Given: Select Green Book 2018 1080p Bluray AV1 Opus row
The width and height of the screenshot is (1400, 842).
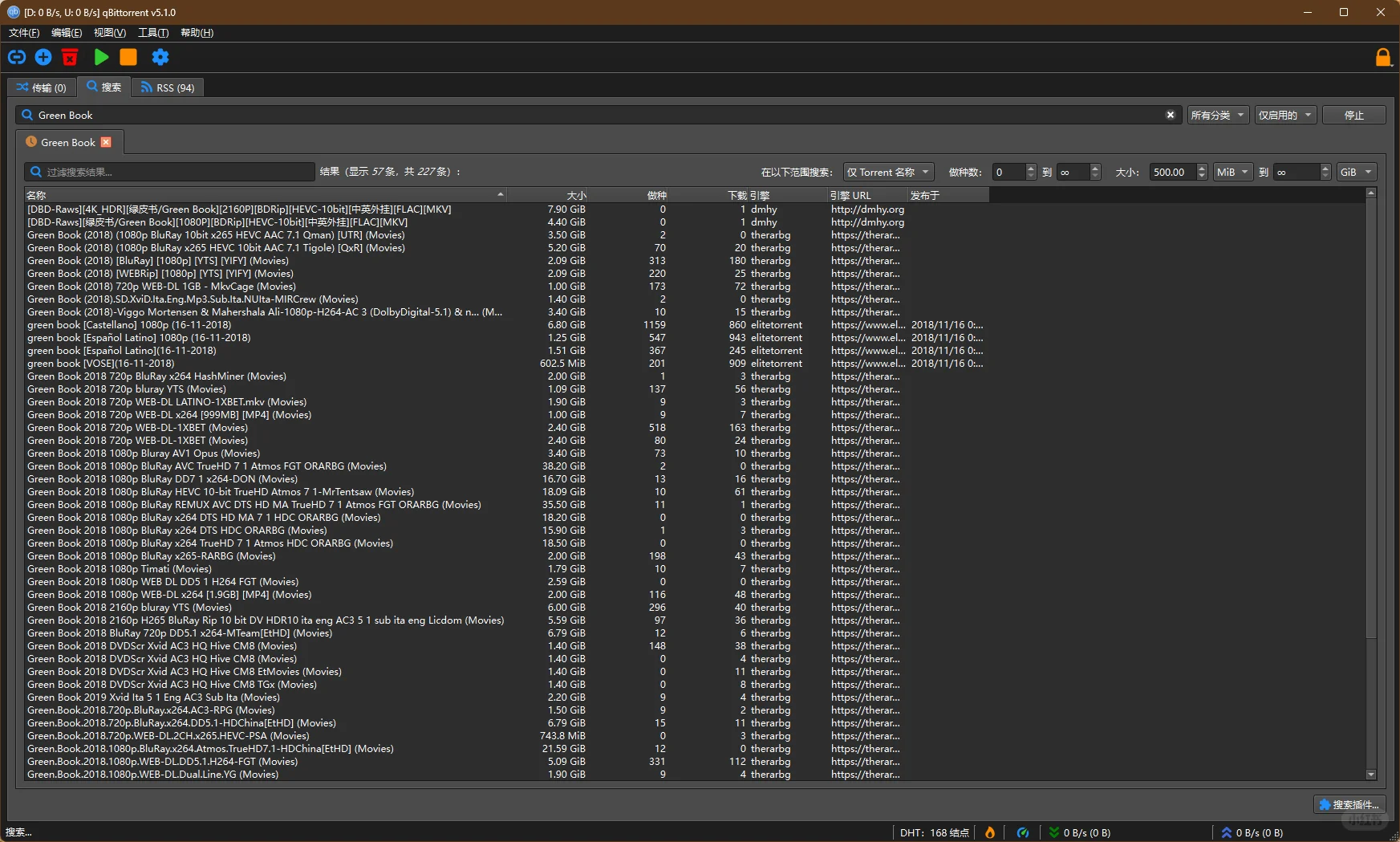Looking at the screenshot, I should pos(506,454).
